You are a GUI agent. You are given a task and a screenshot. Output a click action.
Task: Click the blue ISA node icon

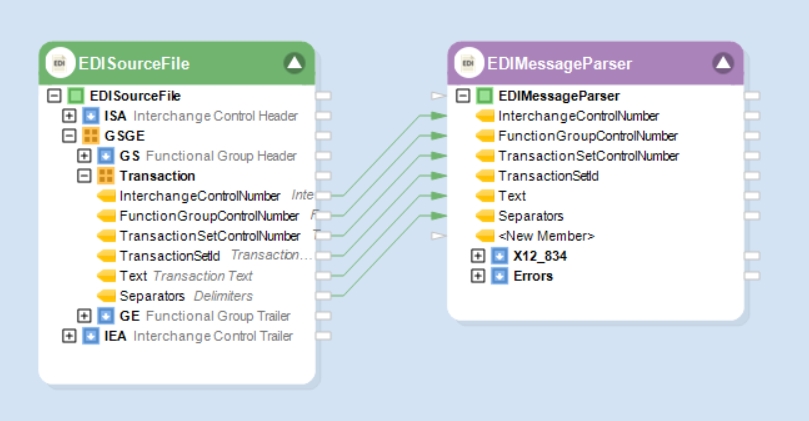tap(91, 116)
